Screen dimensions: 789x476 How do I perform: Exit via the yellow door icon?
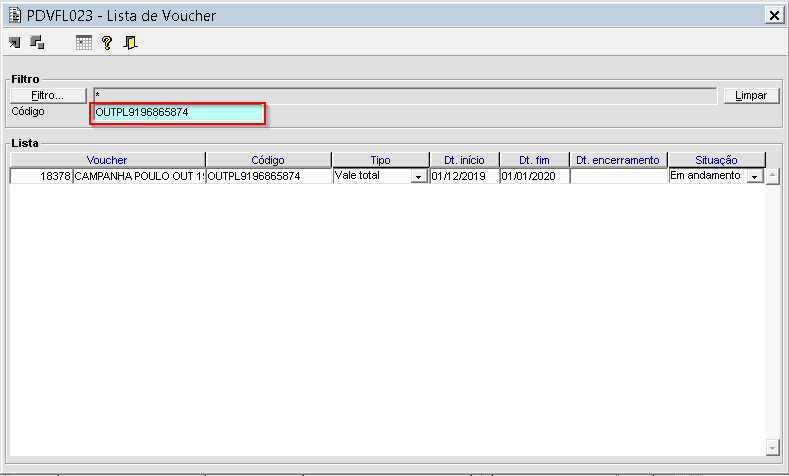coord(130,43)
